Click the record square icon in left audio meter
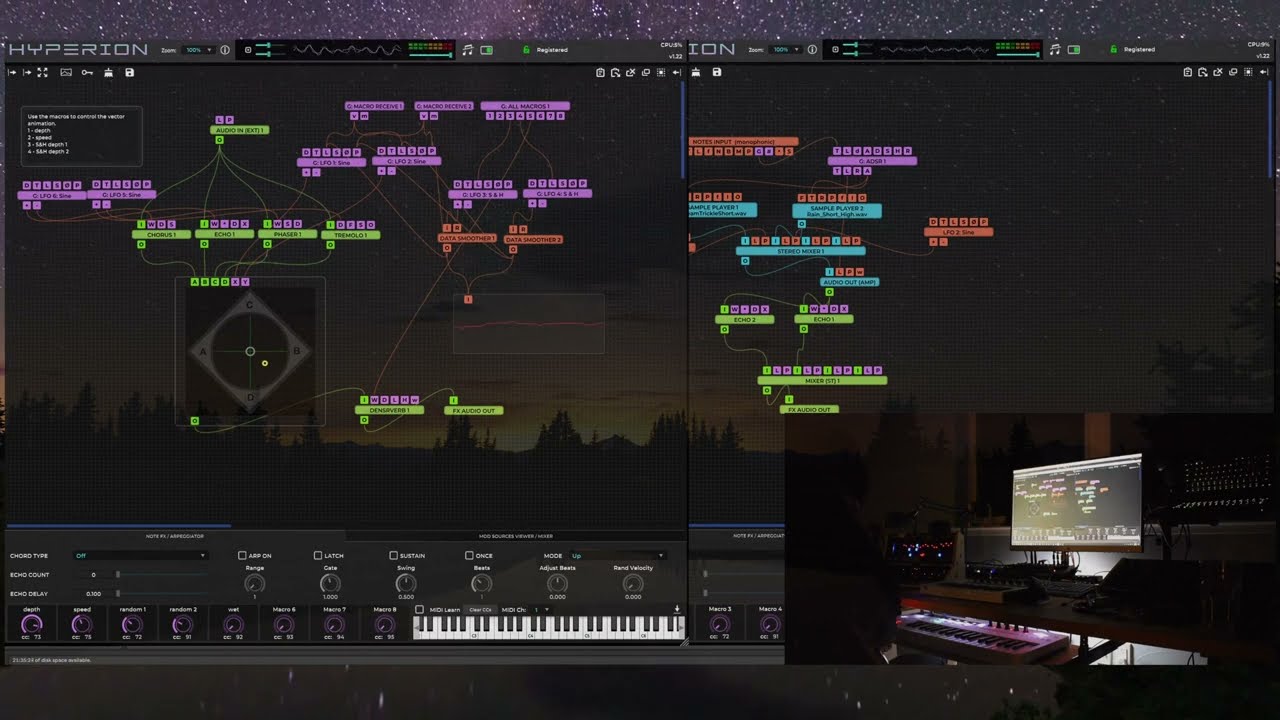The width and height of the screenshot is (1280, 720). 248,50
